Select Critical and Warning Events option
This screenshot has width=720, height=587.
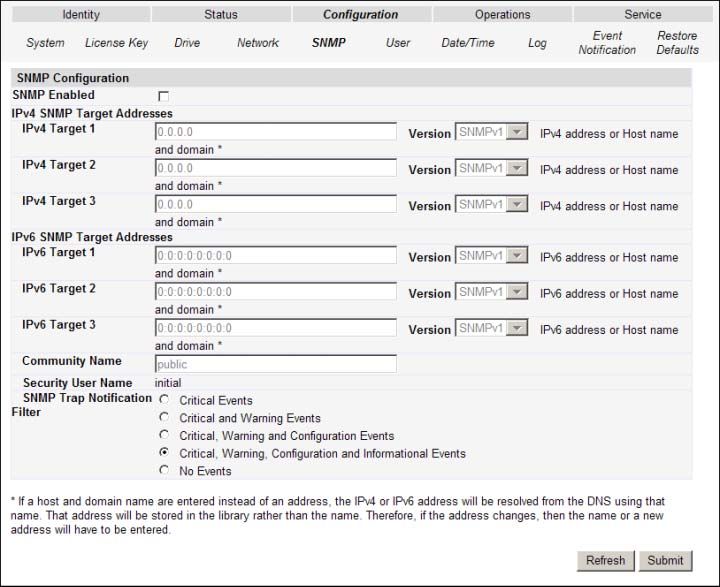[x=164, y=417]
